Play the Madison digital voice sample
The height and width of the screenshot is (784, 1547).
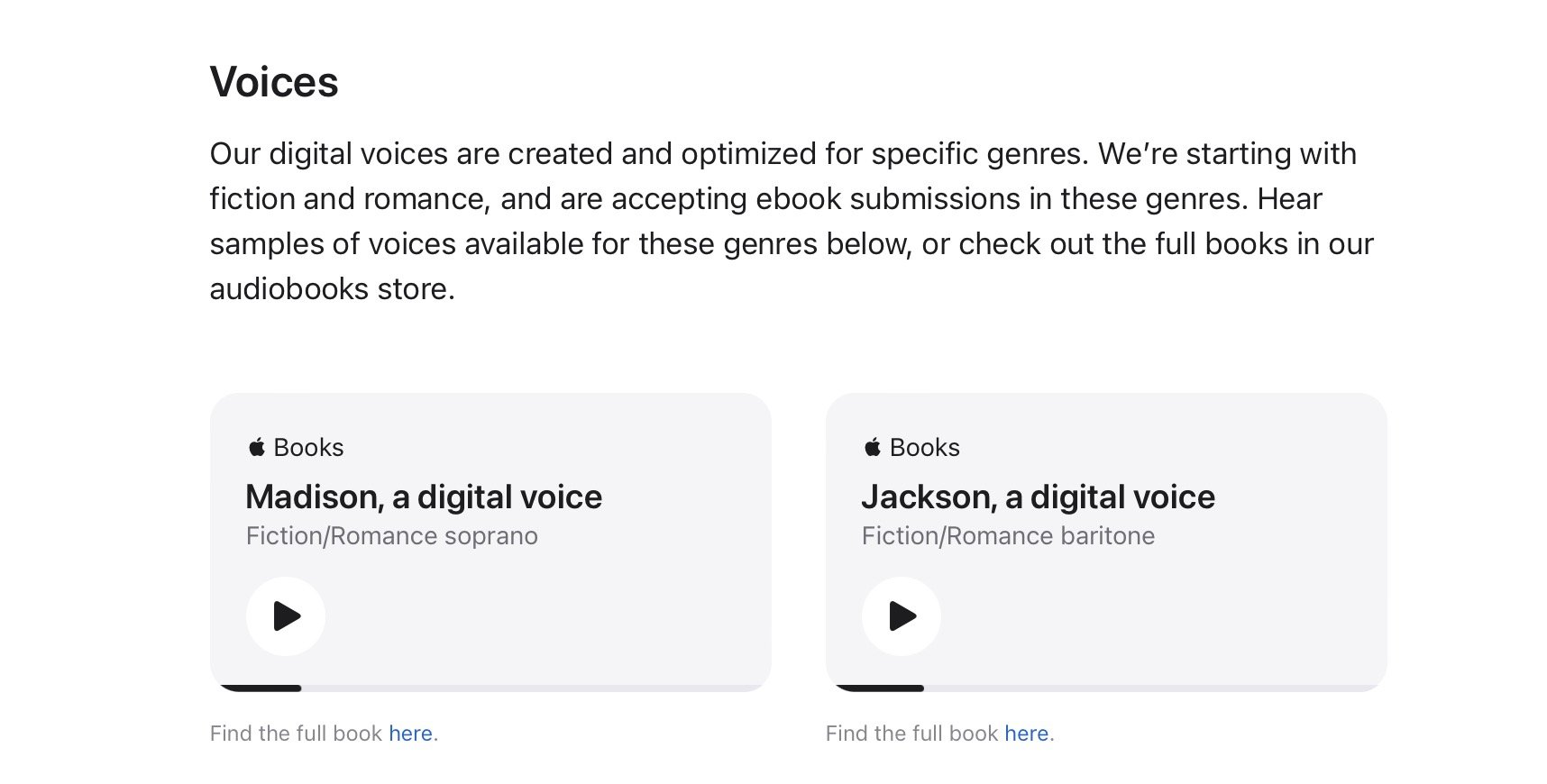click(x=286, y=616)
